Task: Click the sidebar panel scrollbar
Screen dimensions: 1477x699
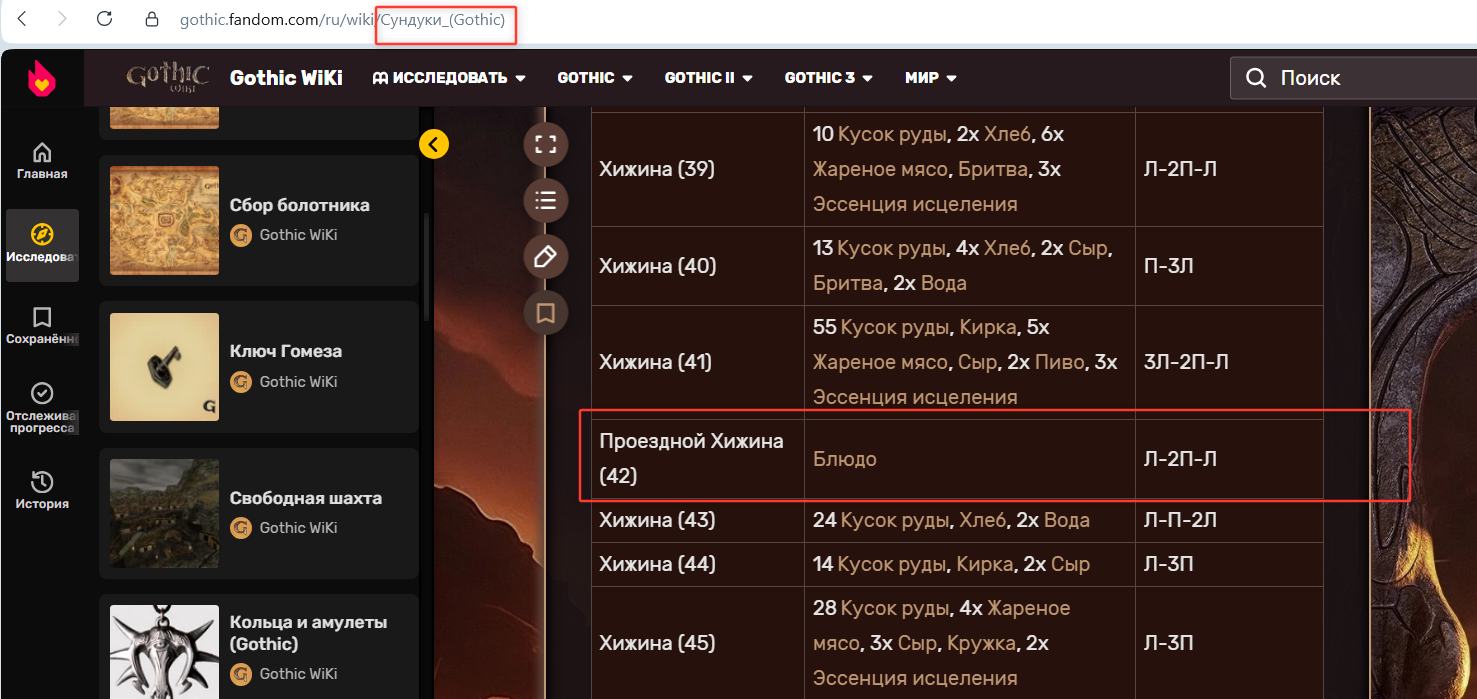Action: tap(427, 268)
